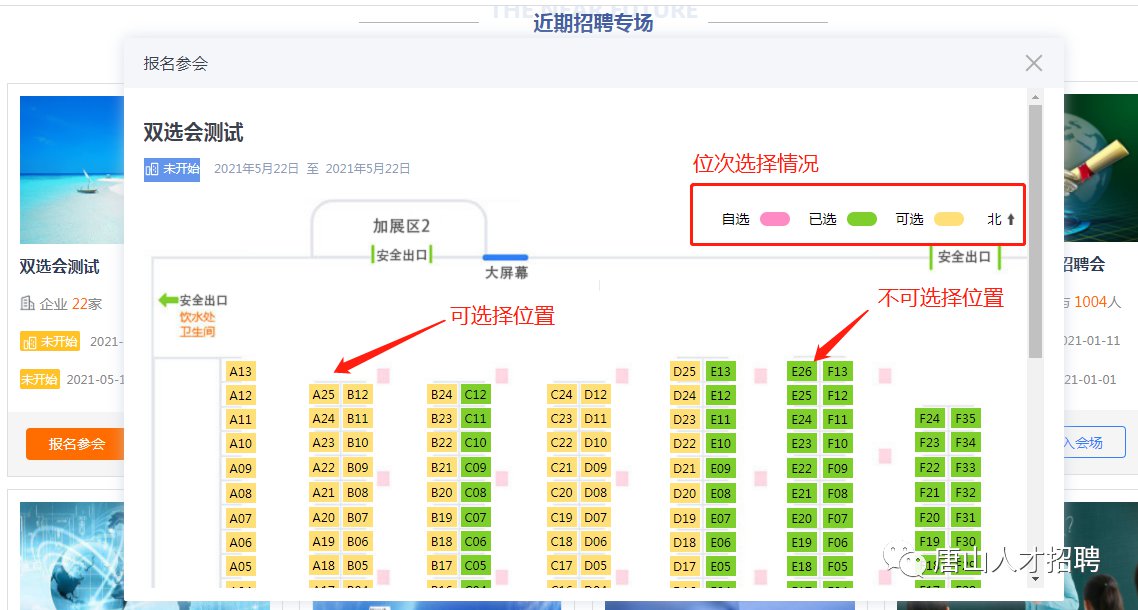Image resolution: width=1138 pixels, height=610 pixels.
Task: Click the 大屏幕 label
Action: [507, 273]
